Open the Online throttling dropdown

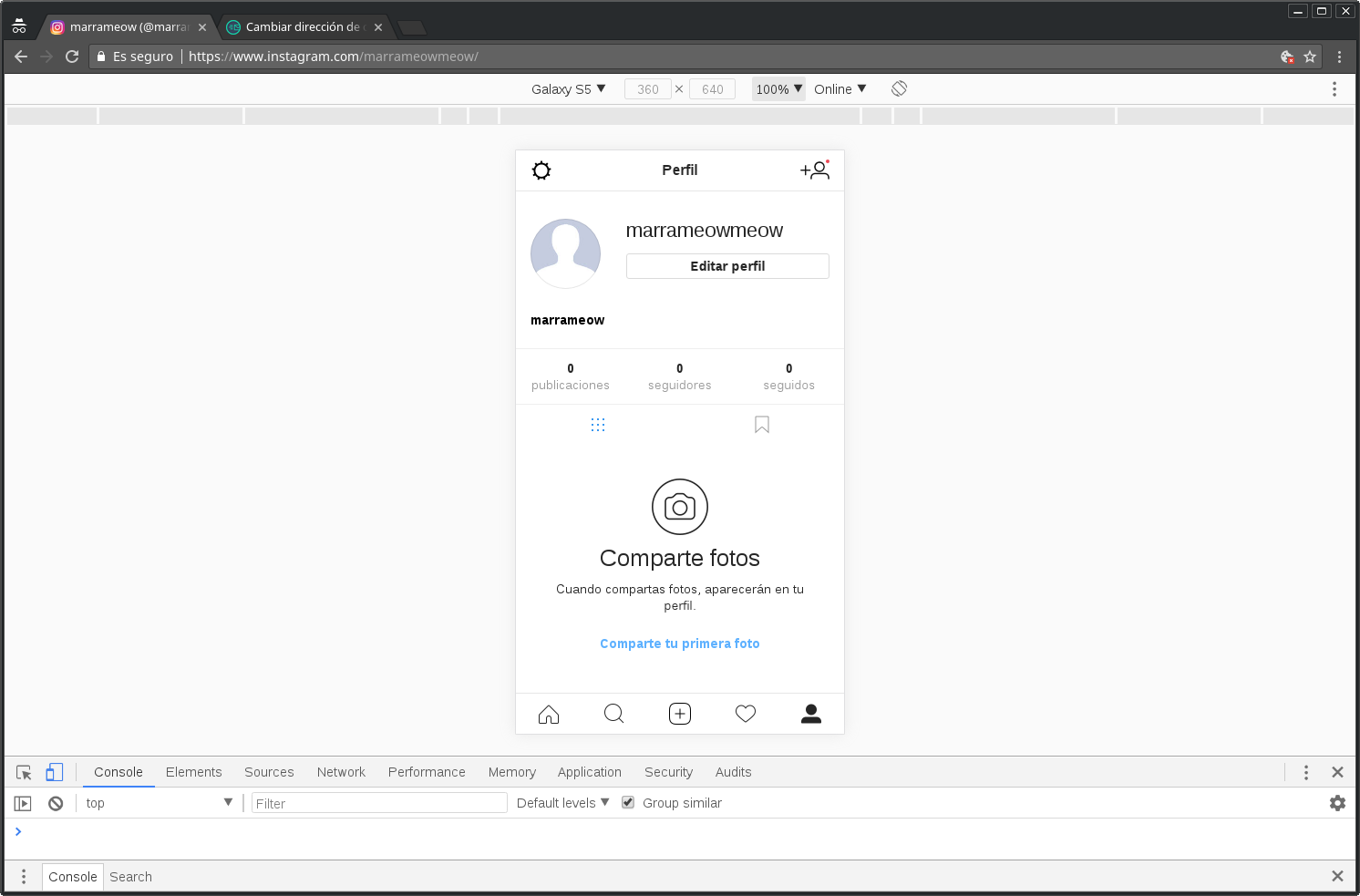click(840, 89)
